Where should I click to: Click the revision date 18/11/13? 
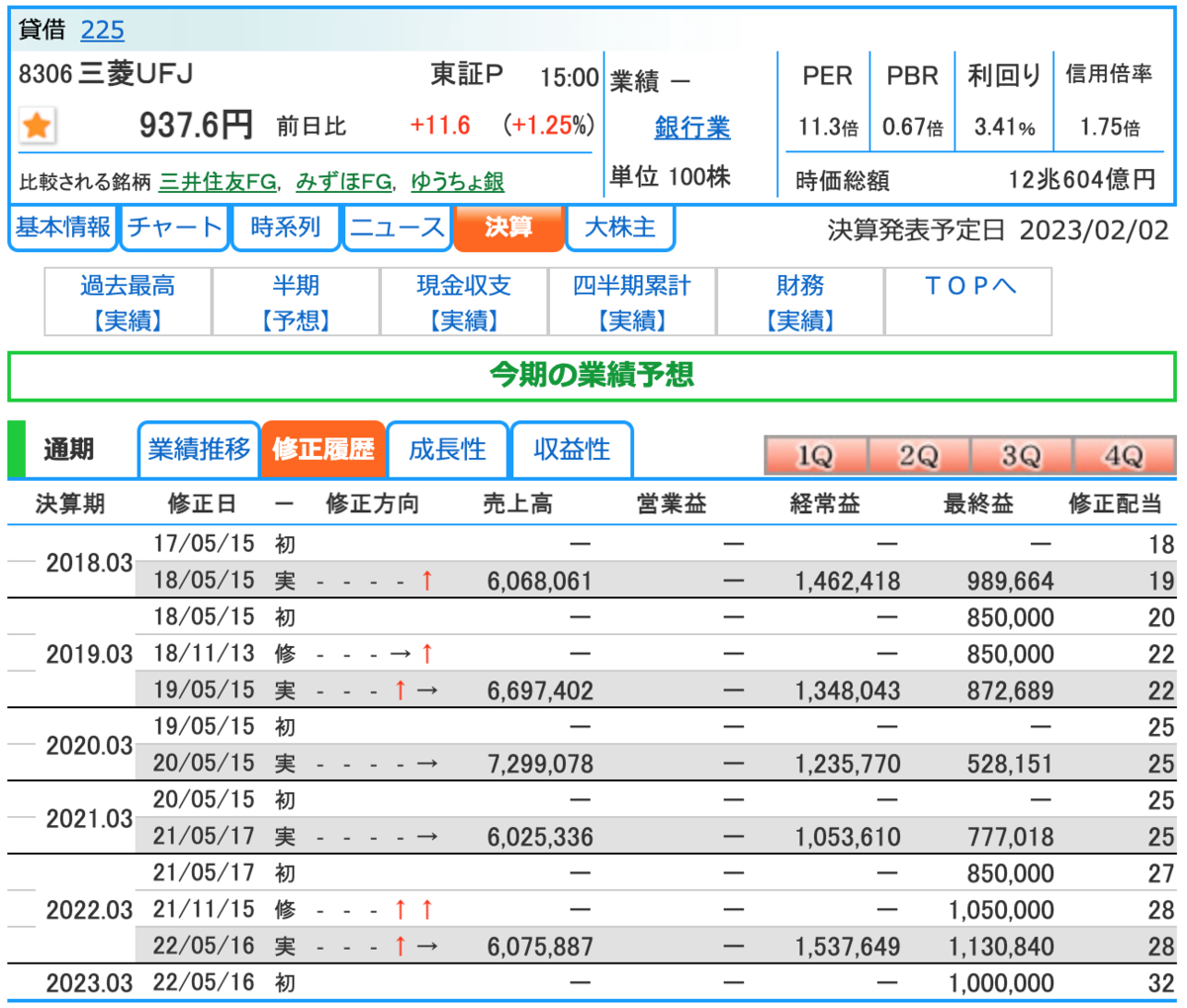204,654
